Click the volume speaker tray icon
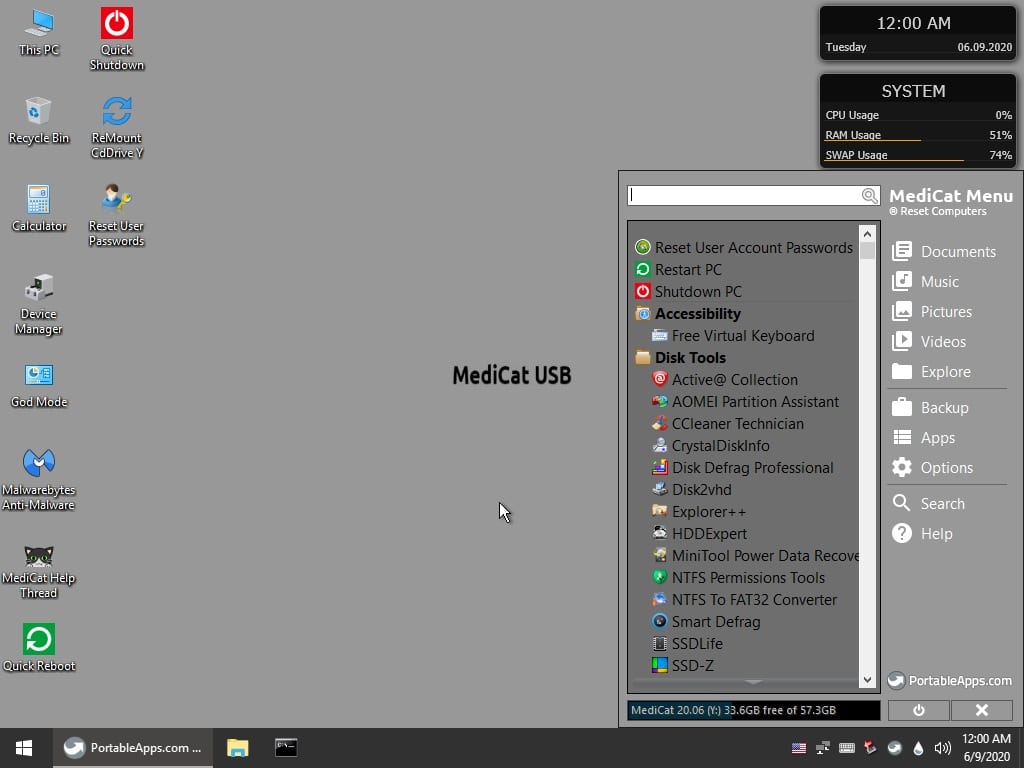This screenshot has height=768, width=1024. 942,748
